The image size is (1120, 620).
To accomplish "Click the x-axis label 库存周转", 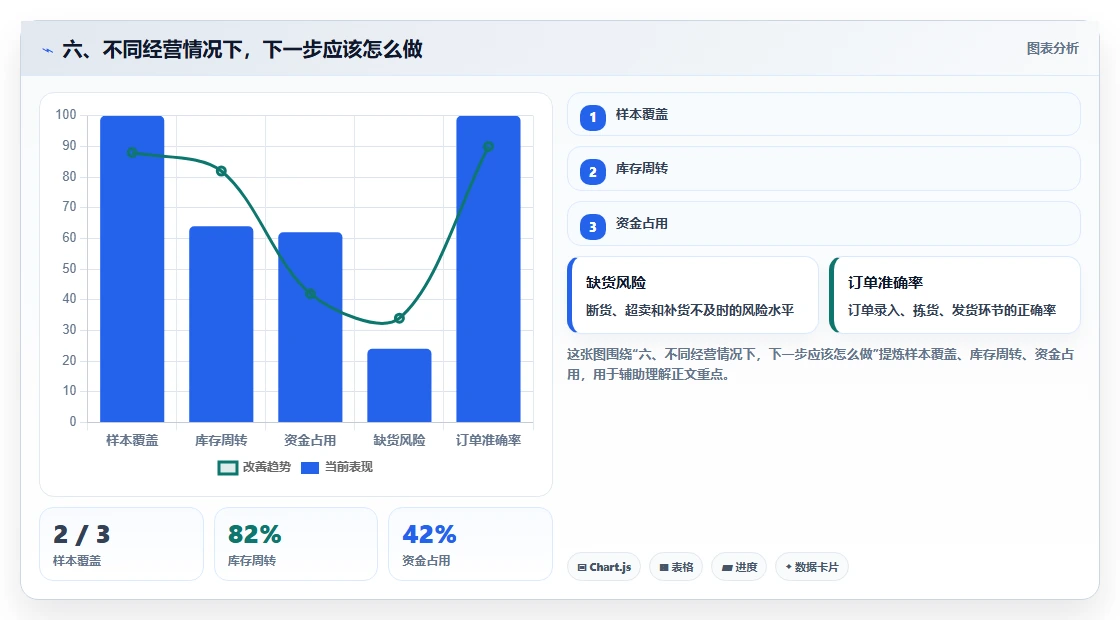I will [221, 441].
